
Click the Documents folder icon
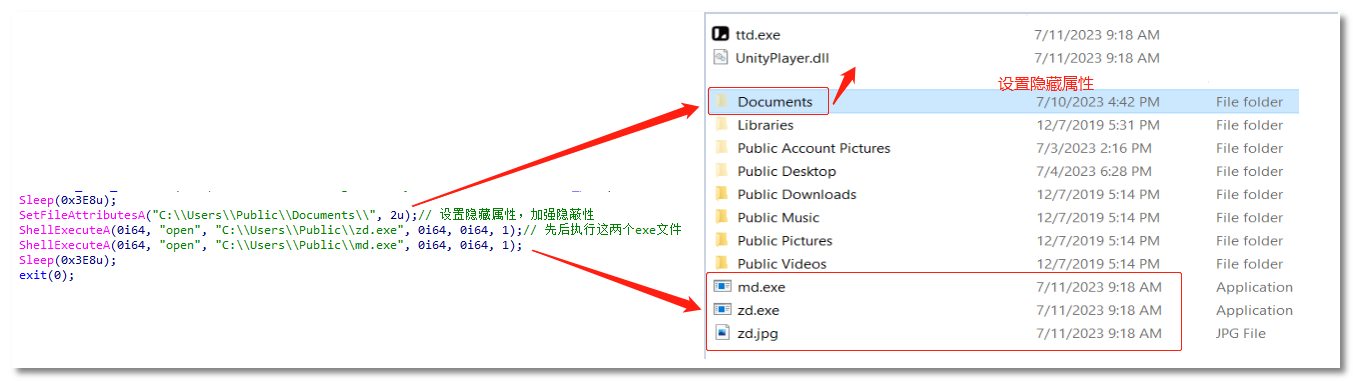pos(722,101)
